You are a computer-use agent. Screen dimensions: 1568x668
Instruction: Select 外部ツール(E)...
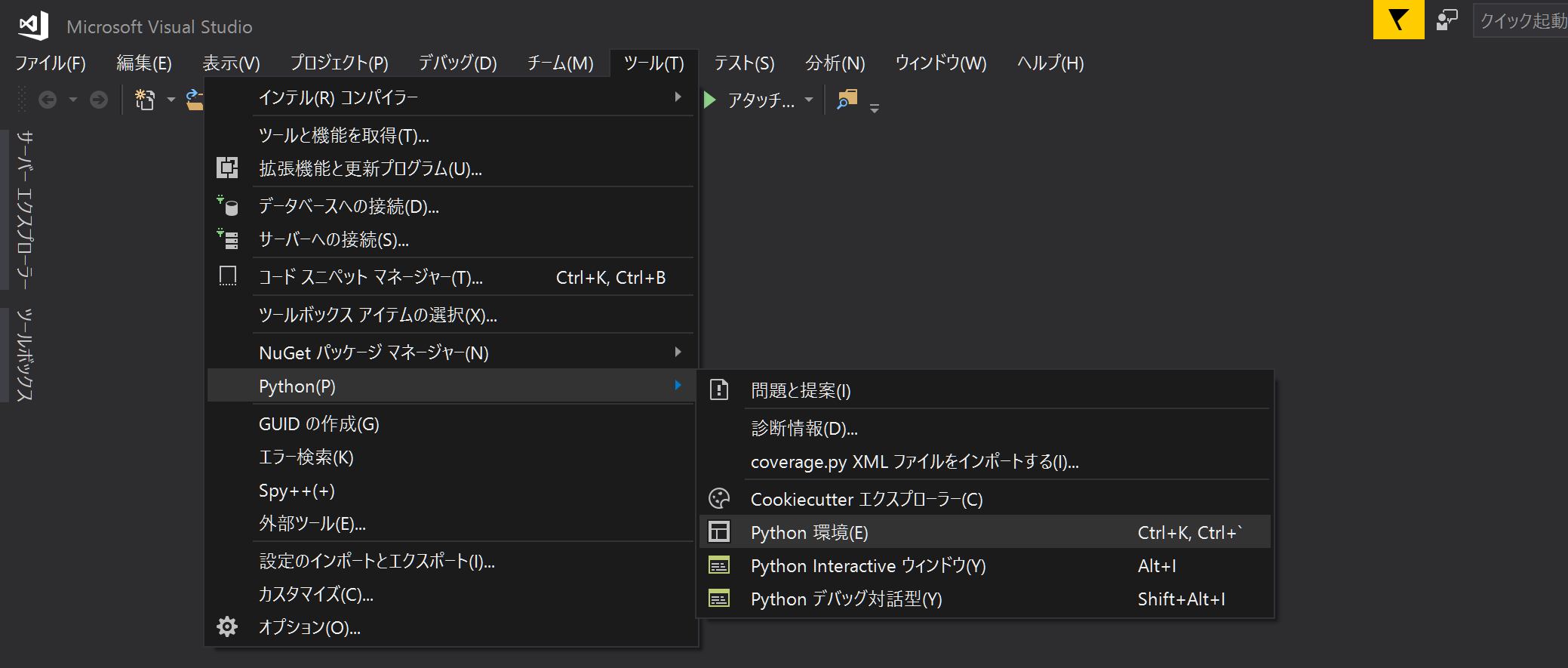(x=450, y=523)
